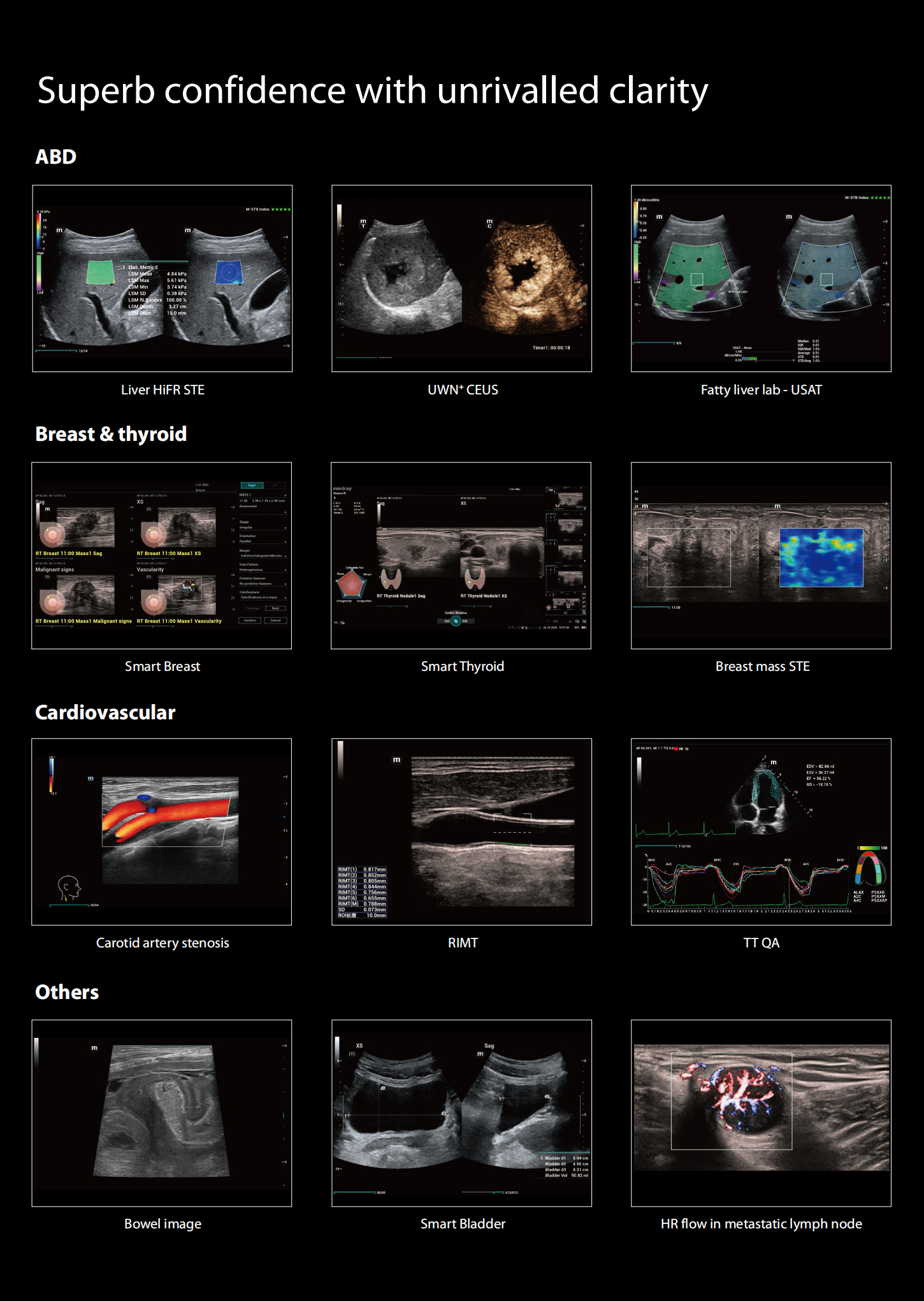Click the bull's-eye segment icon in TT QA
Viewport: 924px width, 1301px height.
[x=870, y=868]
